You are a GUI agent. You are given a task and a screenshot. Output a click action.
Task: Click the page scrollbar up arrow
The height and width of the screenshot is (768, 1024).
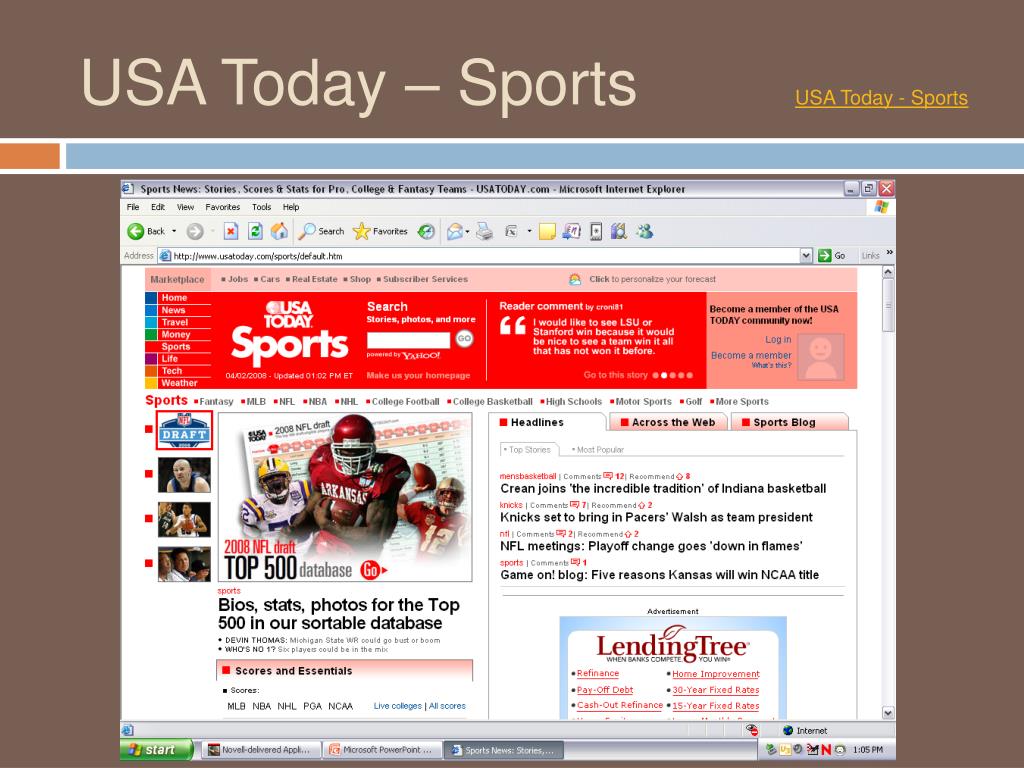888,272
